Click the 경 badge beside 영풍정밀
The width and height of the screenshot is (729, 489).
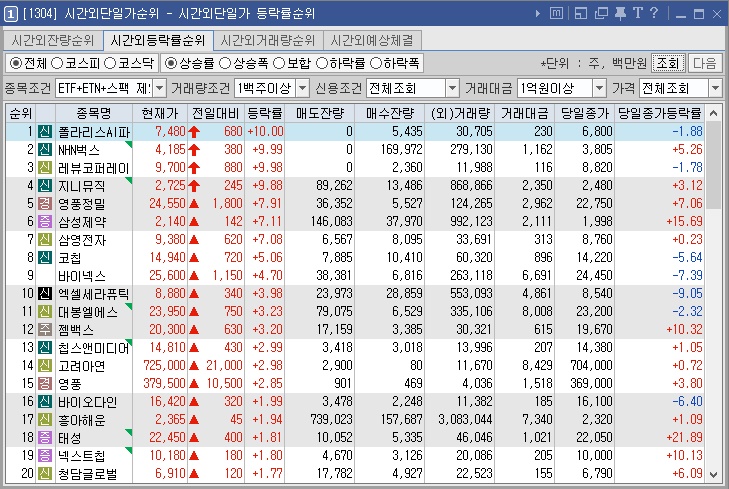(45, 204)
